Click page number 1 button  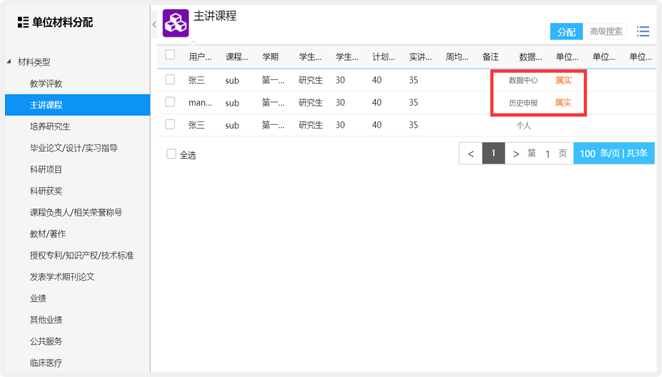(x=494, y=154)
